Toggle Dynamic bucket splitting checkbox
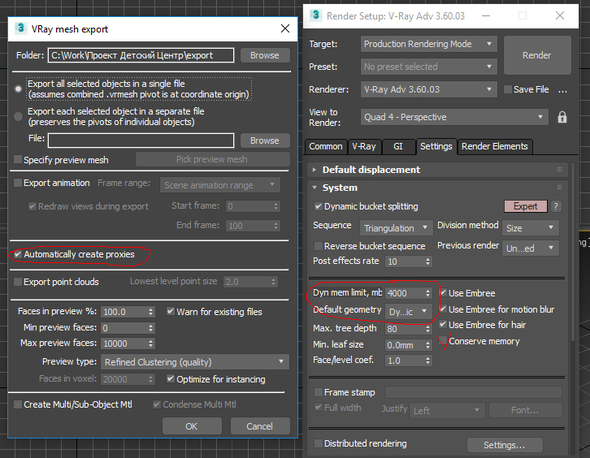Image resolution: width=590 pixels, height=458 pixels. coord(318,206)
